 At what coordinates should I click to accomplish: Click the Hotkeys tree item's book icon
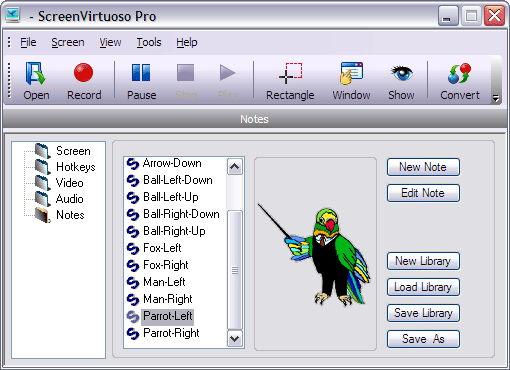pyautogui.click(x=42, y=167)
